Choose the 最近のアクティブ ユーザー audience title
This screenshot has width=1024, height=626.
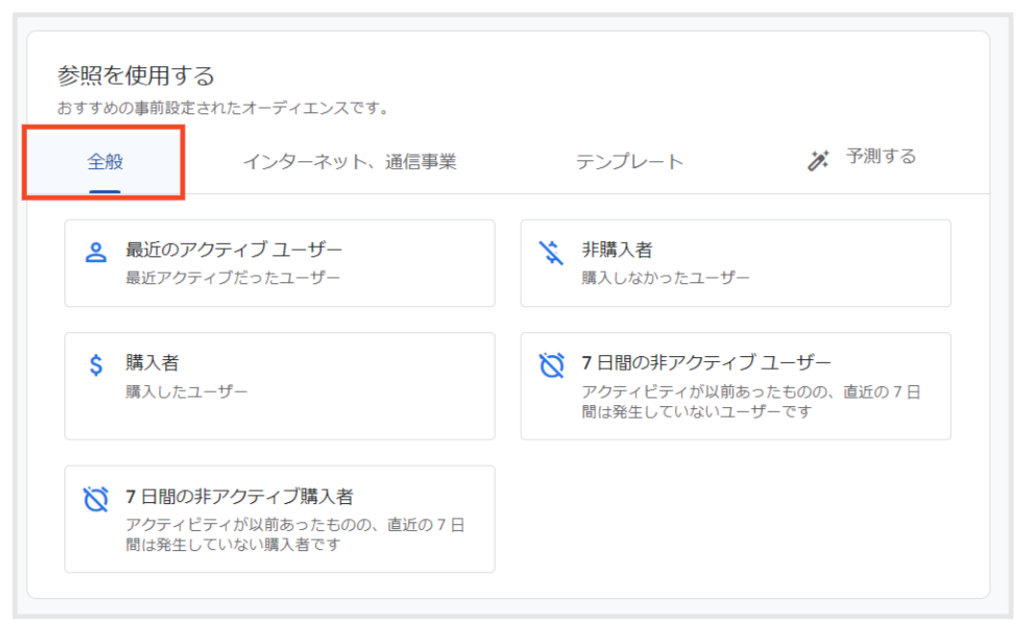tap(234, 249)
